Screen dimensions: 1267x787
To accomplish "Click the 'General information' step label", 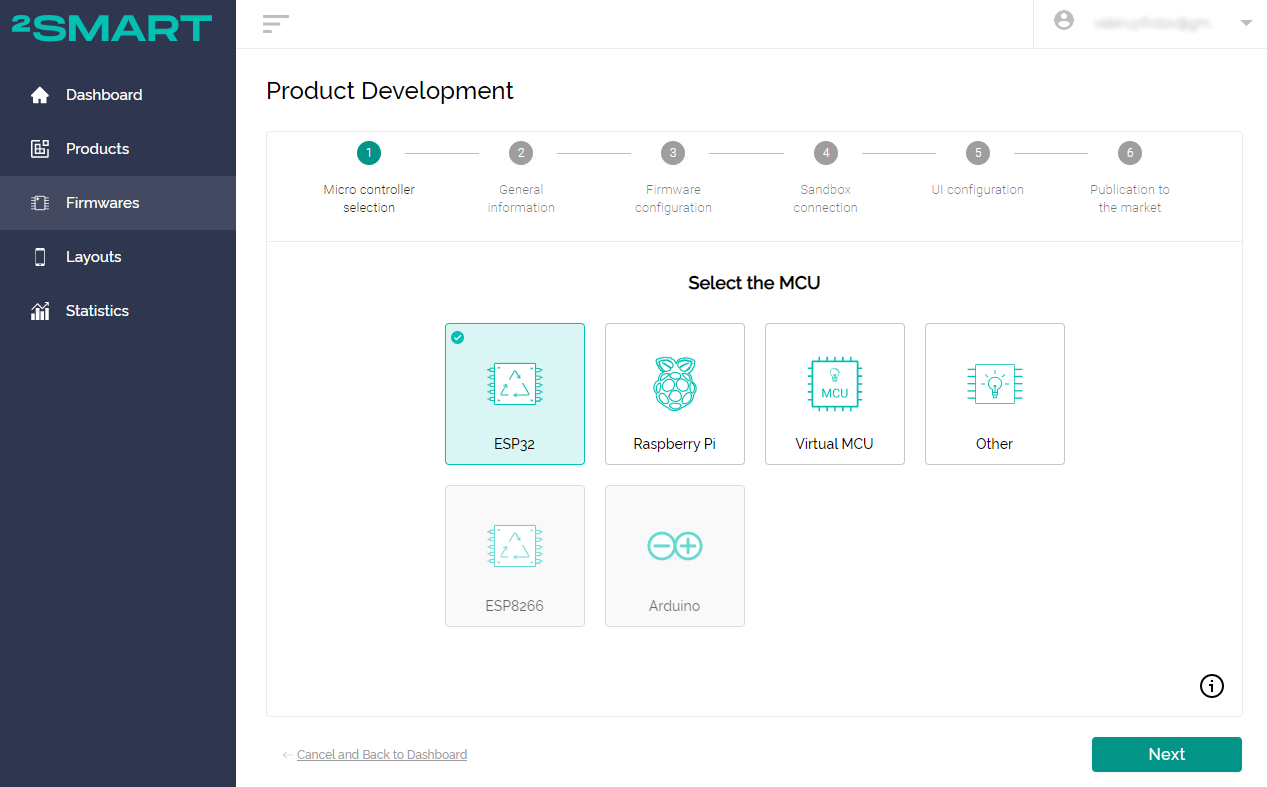I will 521,198.
